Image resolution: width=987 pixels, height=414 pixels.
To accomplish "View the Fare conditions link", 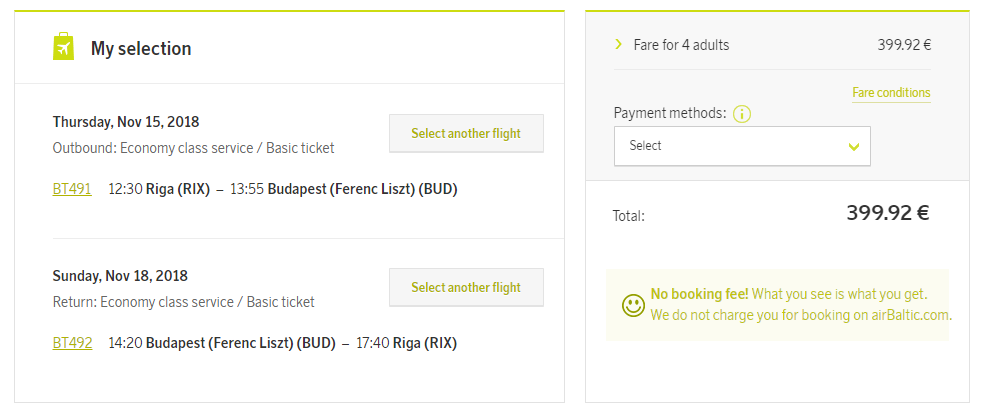I will click(x=891, y=93).
